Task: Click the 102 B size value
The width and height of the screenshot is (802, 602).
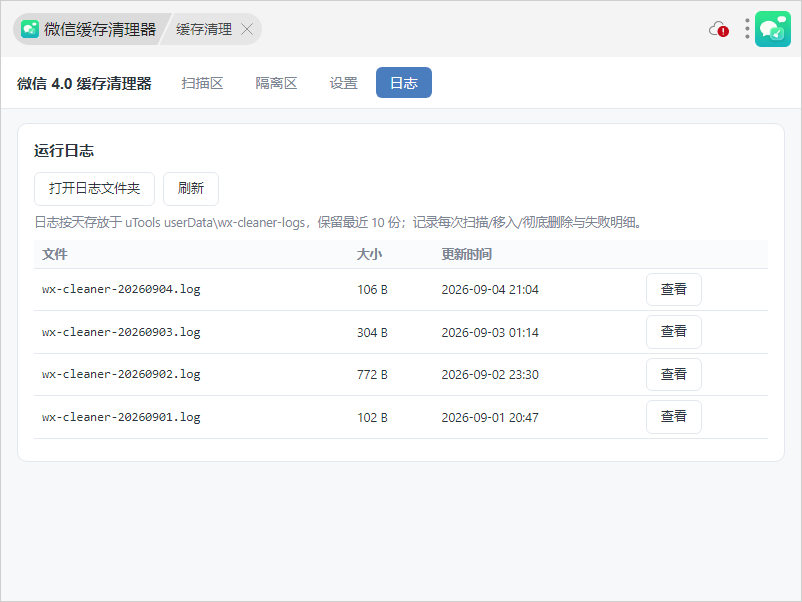Action: tap(372, 418)
